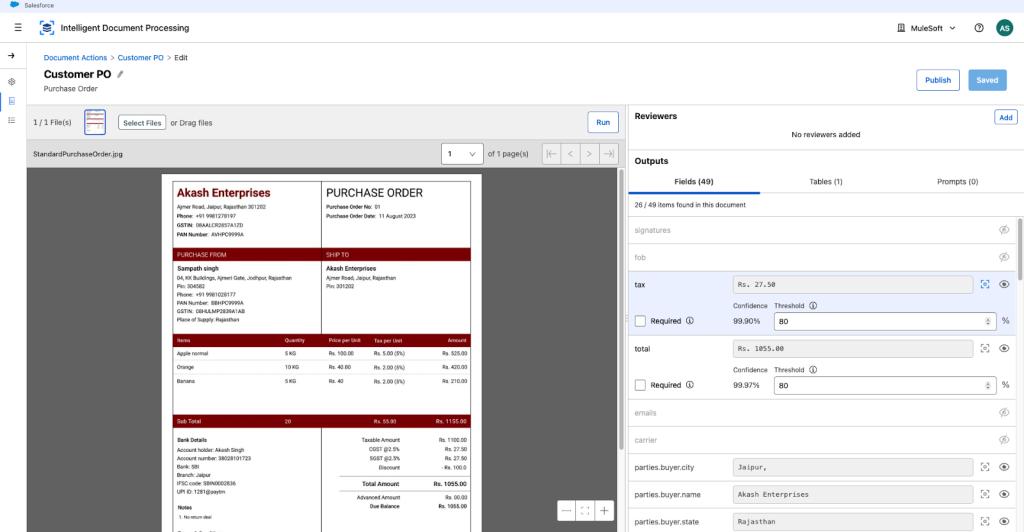Locate parties.buyer.name in the document
This screenshot has width=1024, height=532.
[x=985, y=494]
